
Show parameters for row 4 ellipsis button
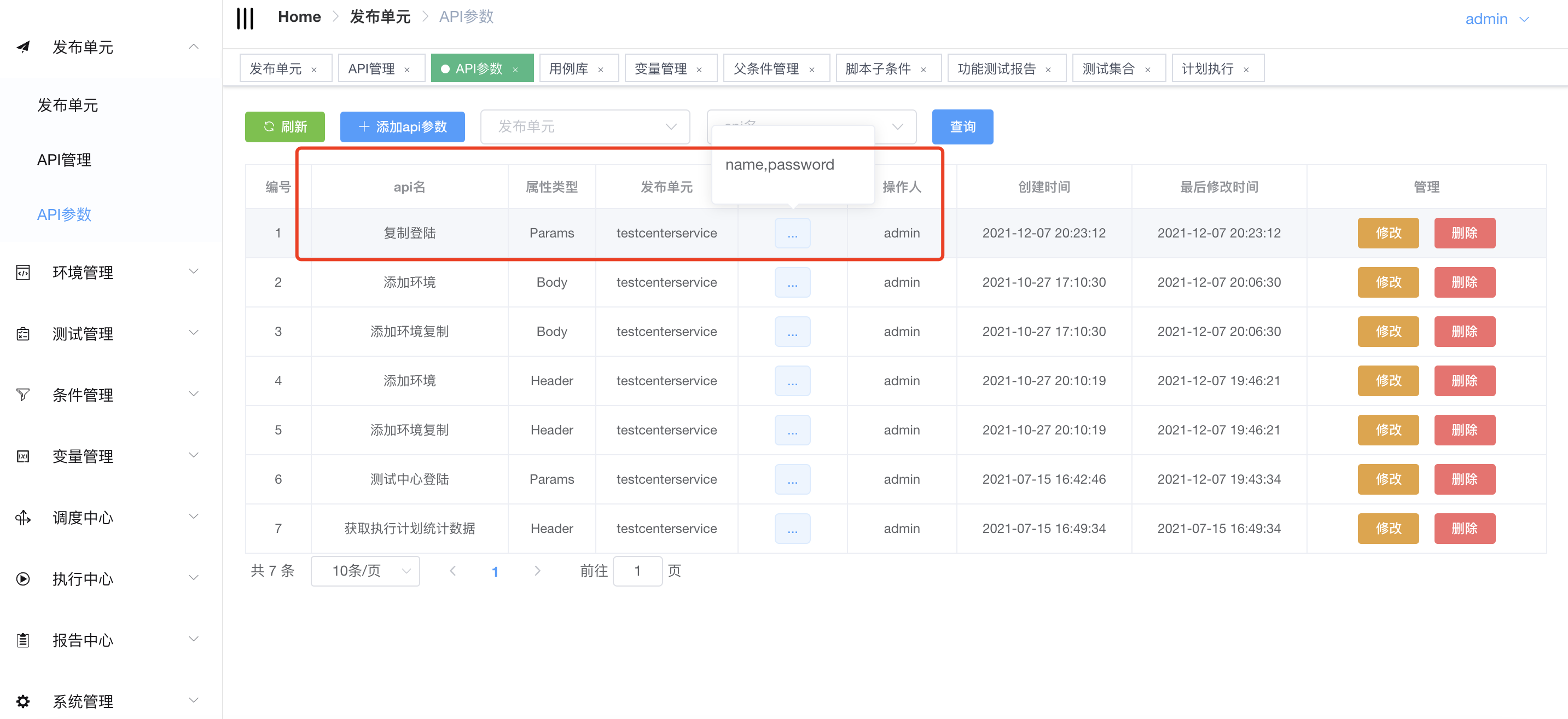793,381
